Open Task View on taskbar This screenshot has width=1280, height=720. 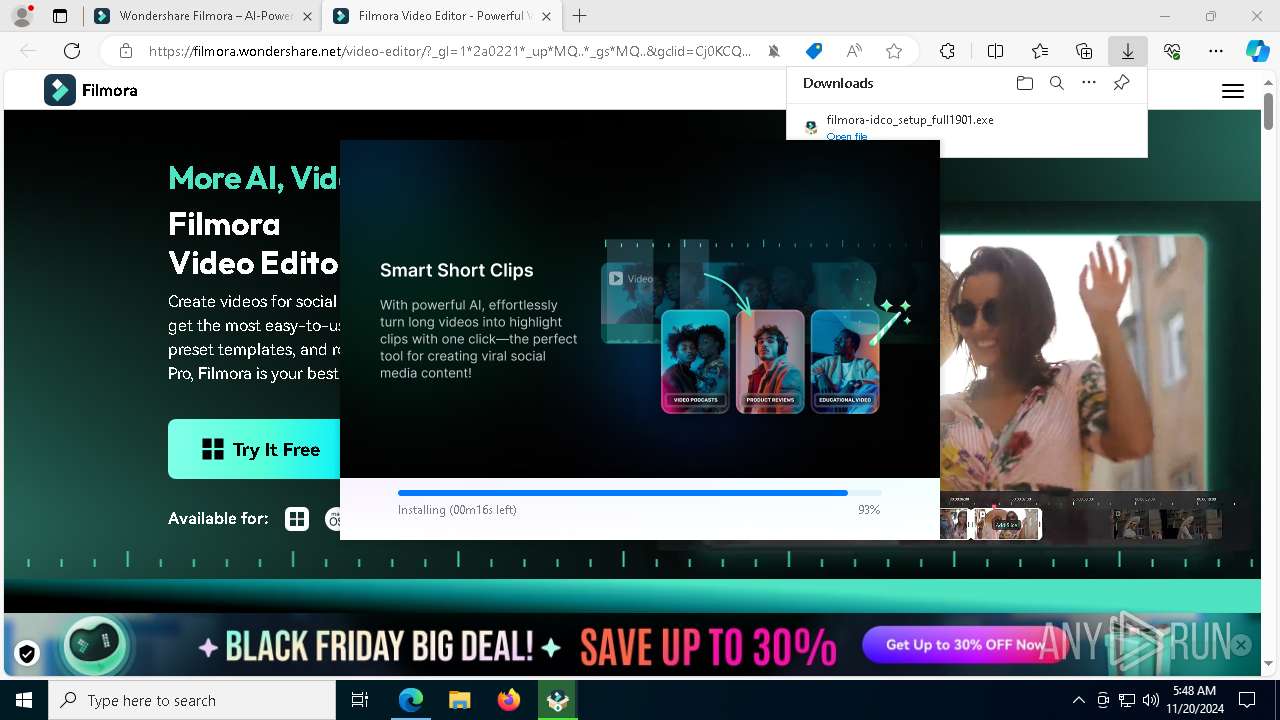(360, 700)
